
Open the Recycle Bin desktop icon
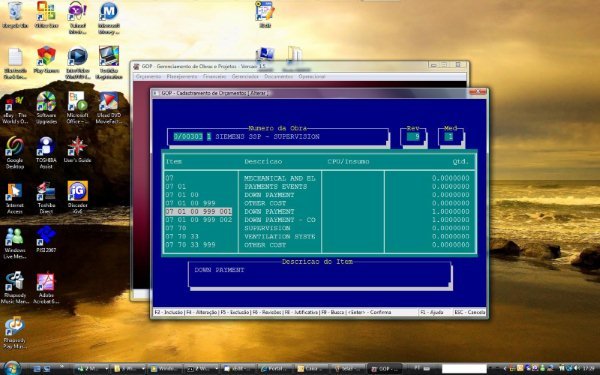click(15, 15)
